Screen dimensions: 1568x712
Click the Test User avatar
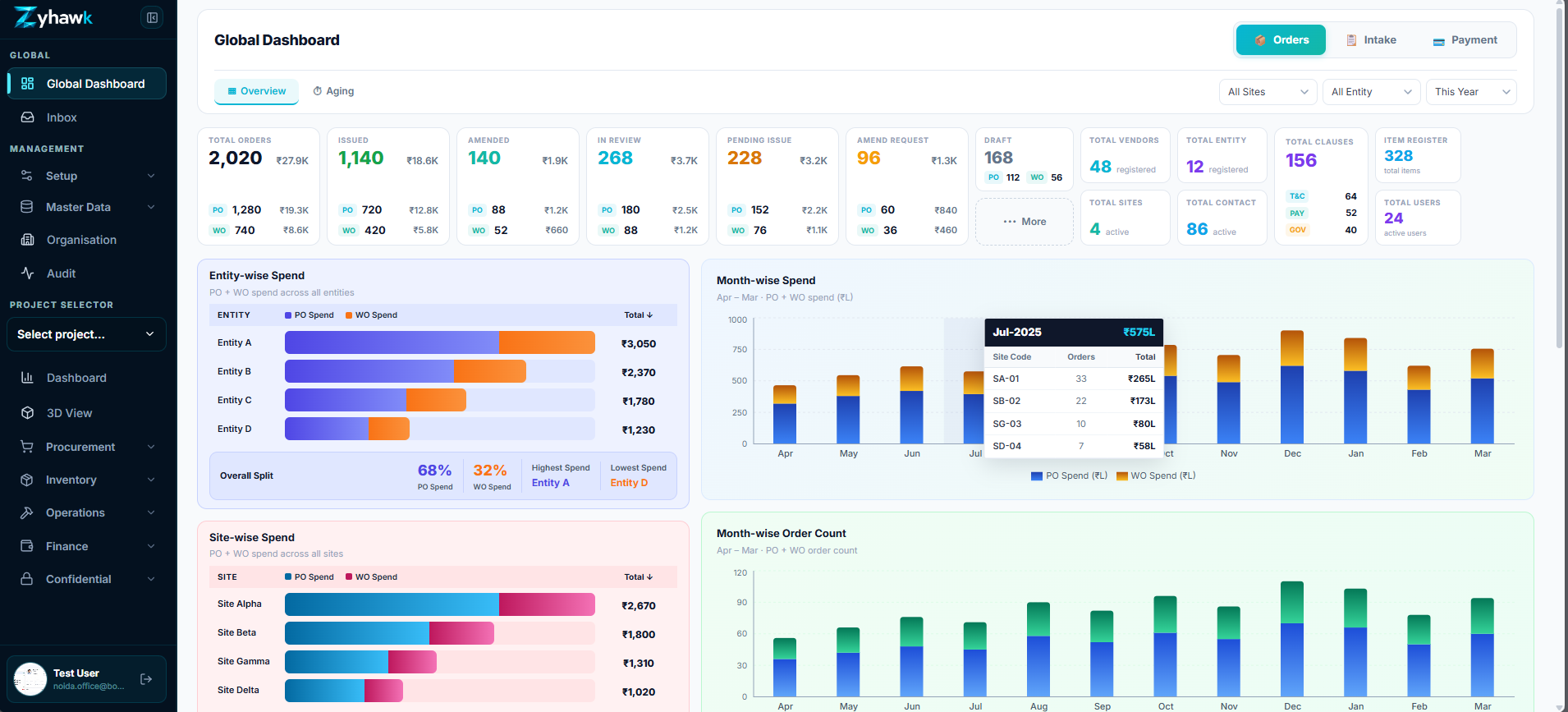coord(30,679)
